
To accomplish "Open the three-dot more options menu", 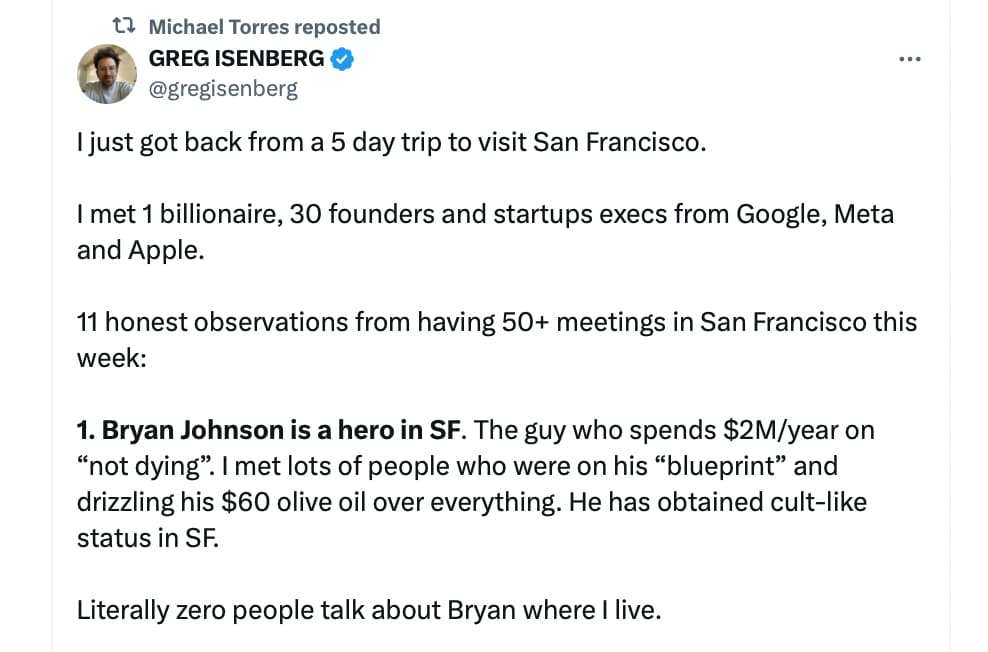I will point(909,59).
